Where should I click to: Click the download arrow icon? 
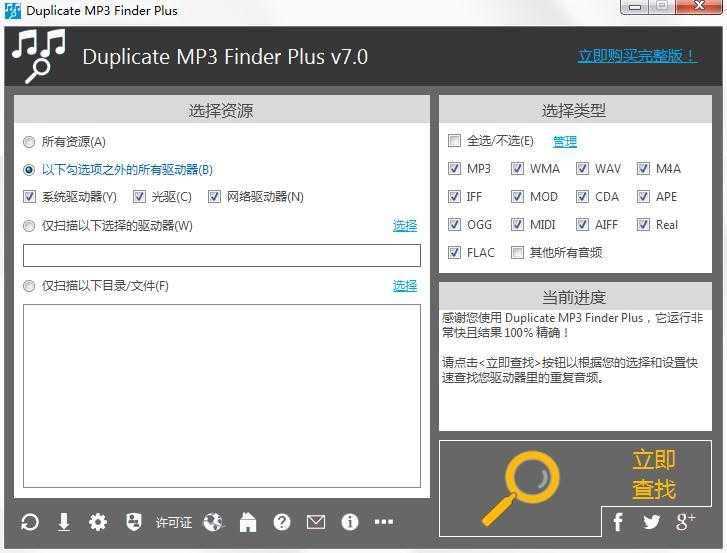coord(64,522)
